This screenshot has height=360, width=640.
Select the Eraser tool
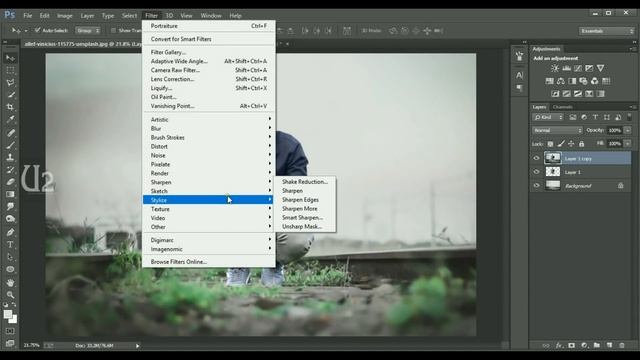click(10, 182)
